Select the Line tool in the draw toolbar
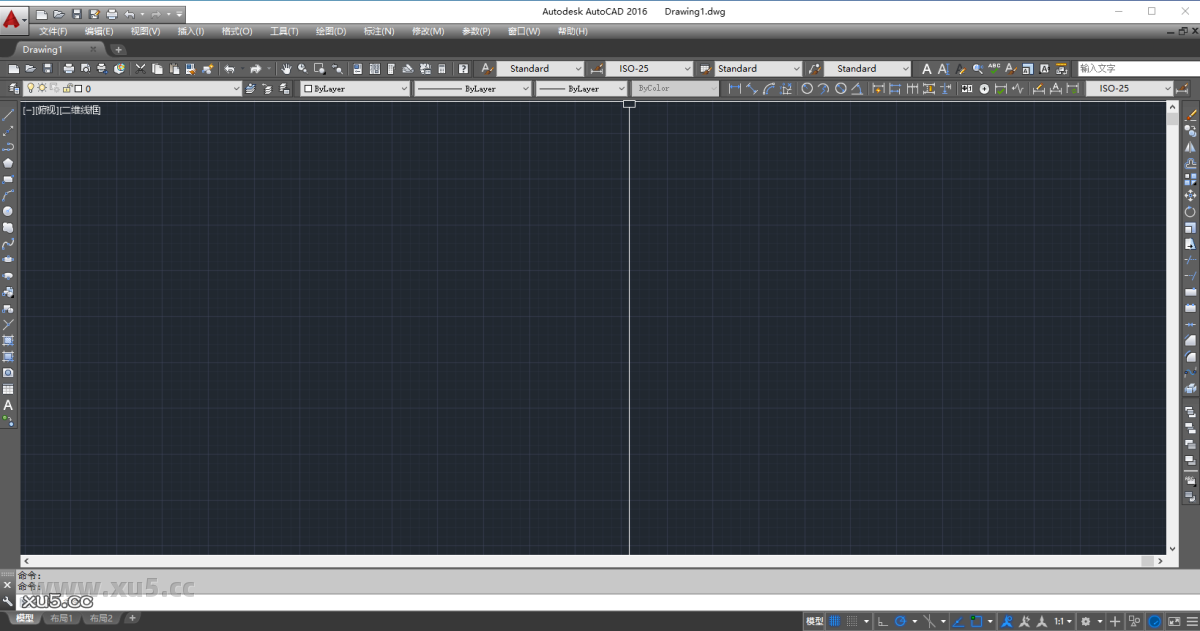 [7, 113]
